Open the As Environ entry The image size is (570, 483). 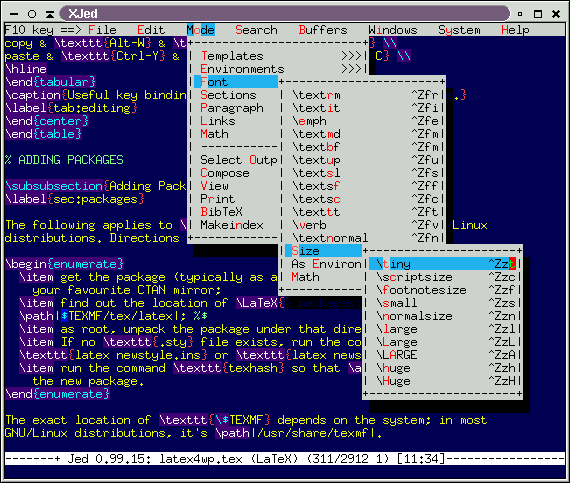tap(324, 264)
